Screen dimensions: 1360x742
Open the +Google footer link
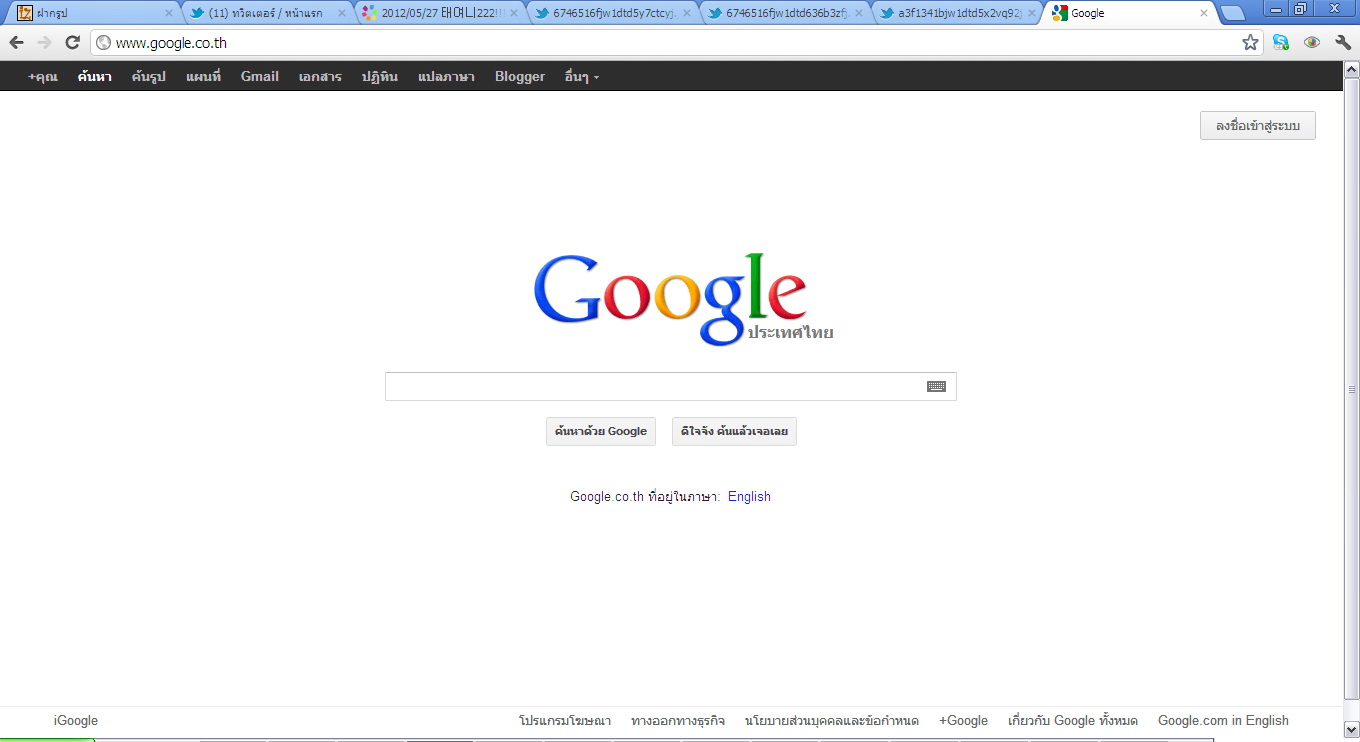[963, 721]
